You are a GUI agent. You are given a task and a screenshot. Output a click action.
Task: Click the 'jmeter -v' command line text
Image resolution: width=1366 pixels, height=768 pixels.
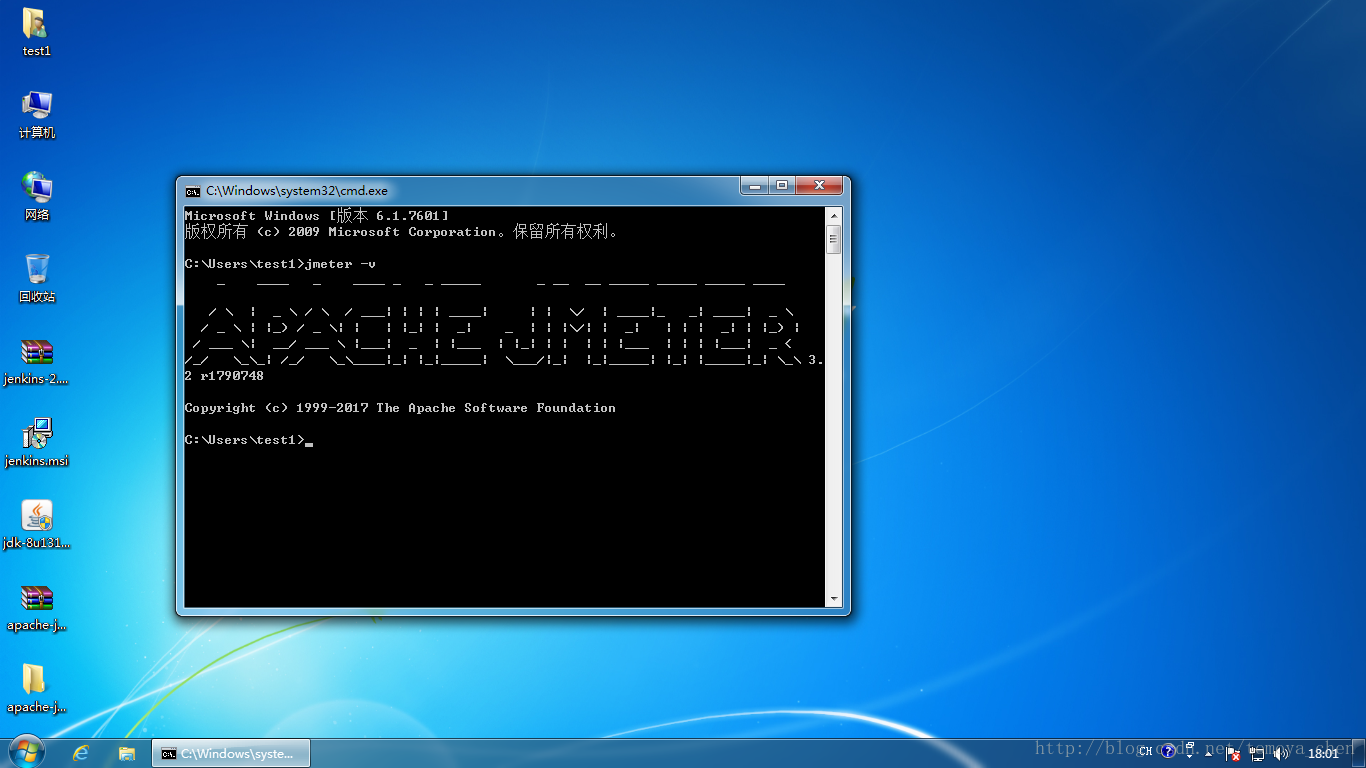click(x=341, y=264)
